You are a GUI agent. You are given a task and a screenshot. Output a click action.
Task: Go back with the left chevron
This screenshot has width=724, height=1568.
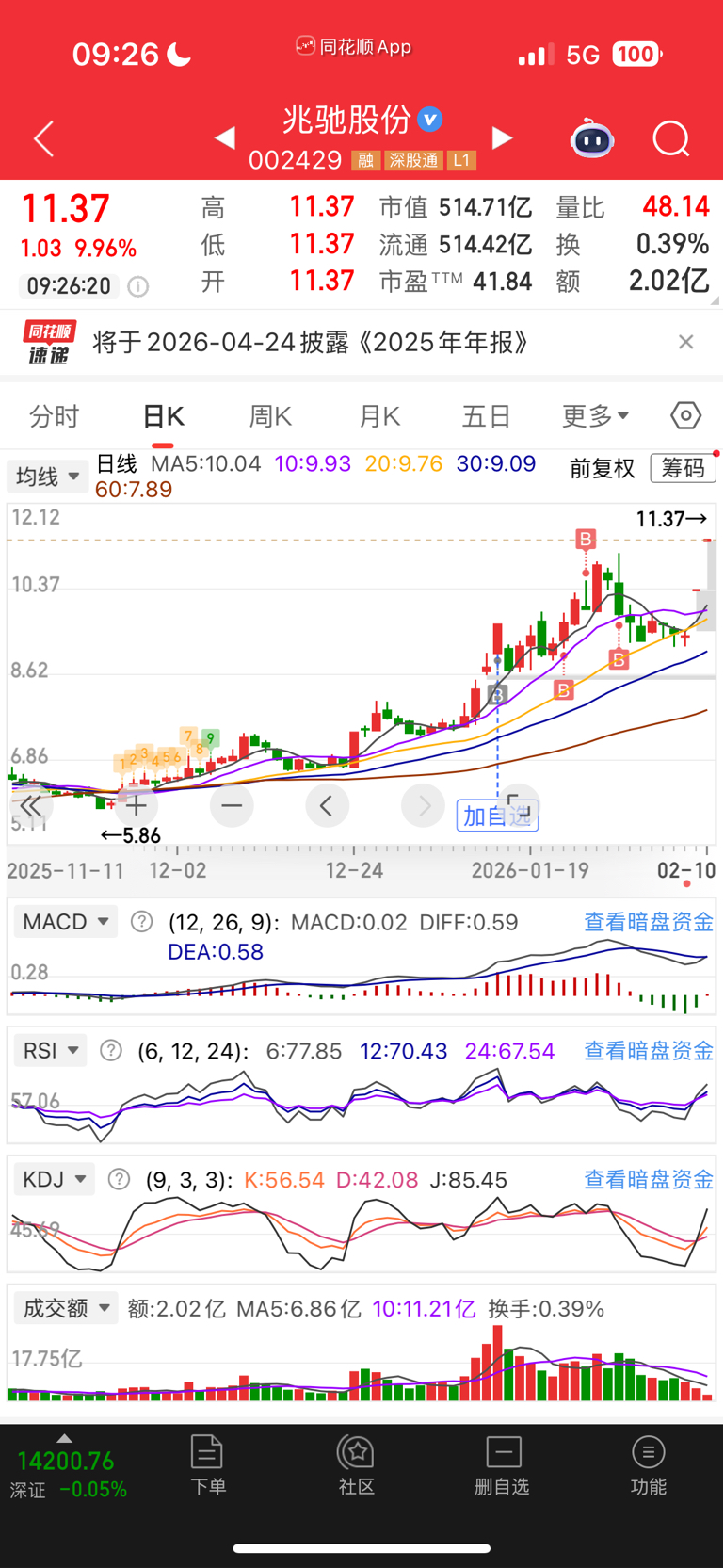(43, 139)
